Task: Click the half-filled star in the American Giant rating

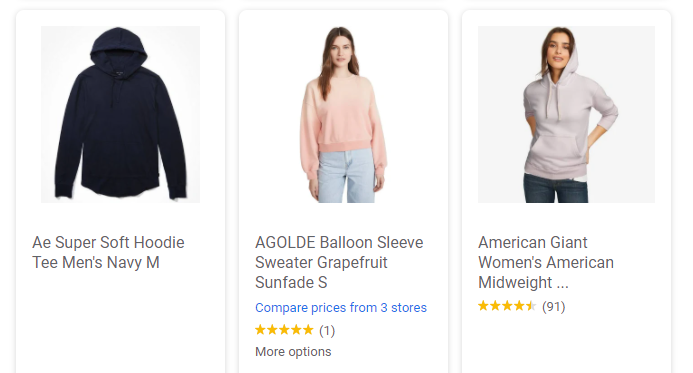Action: click(531, 306)
